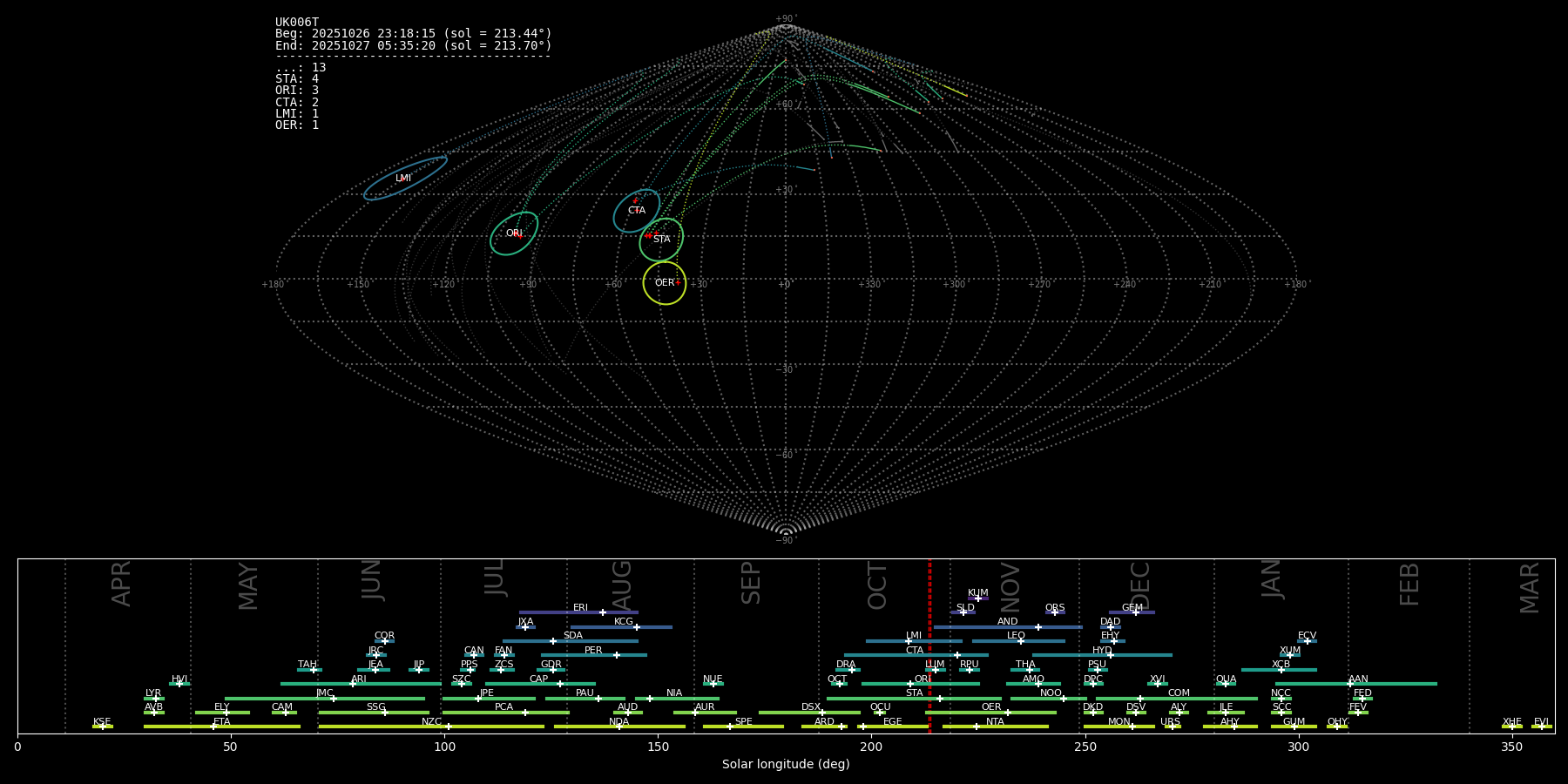Screen dimensions: 1568x784
Task: Select the NTA shower bar in timeline
Action: (995, 727)
